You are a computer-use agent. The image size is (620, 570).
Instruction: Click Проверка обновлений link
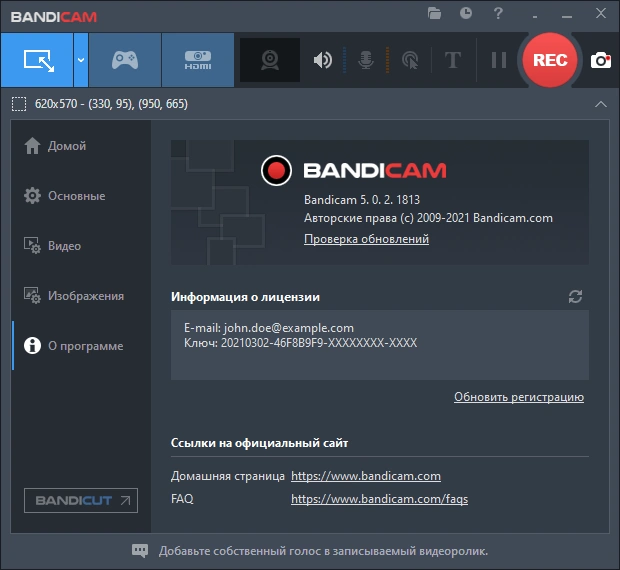[x=366, y=239]
